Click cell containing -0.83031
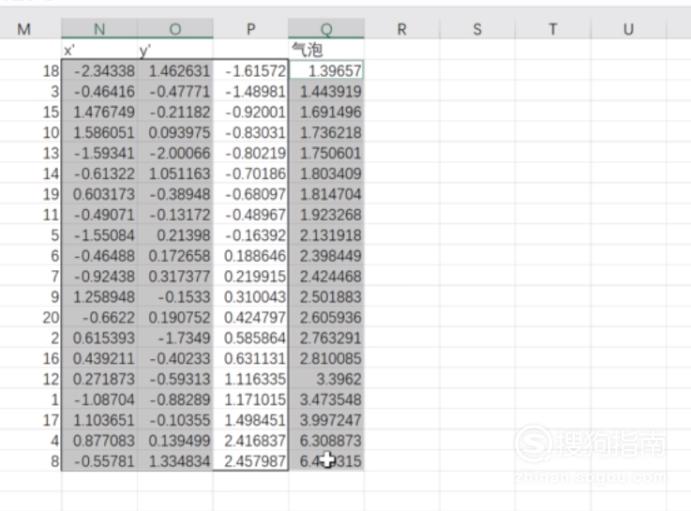Image resolution: width=691 pixels, height=511 pixels. click(251, 132)
